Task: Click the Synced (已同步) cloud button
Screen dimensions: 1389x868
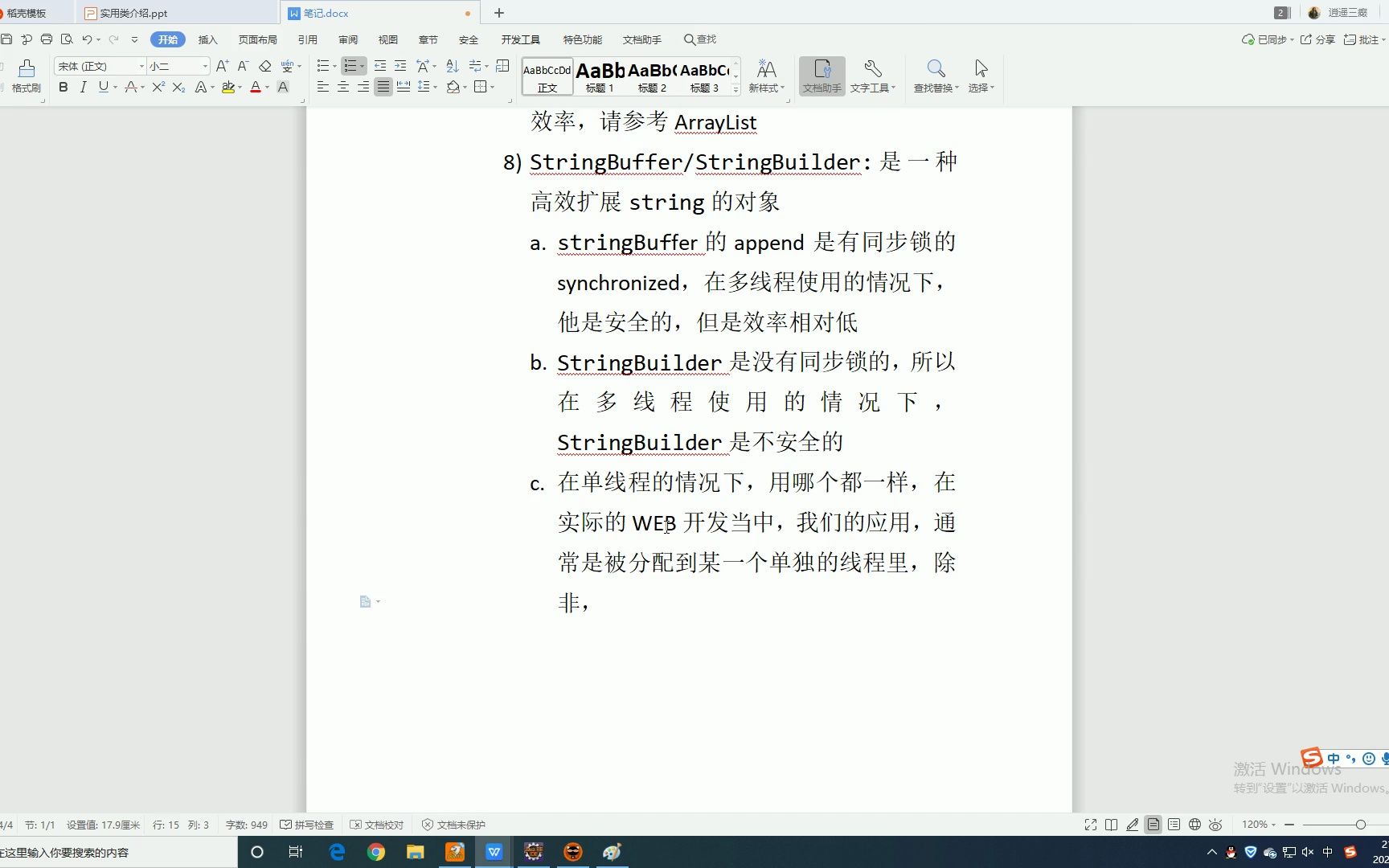Action: (x=1268, y=39)
